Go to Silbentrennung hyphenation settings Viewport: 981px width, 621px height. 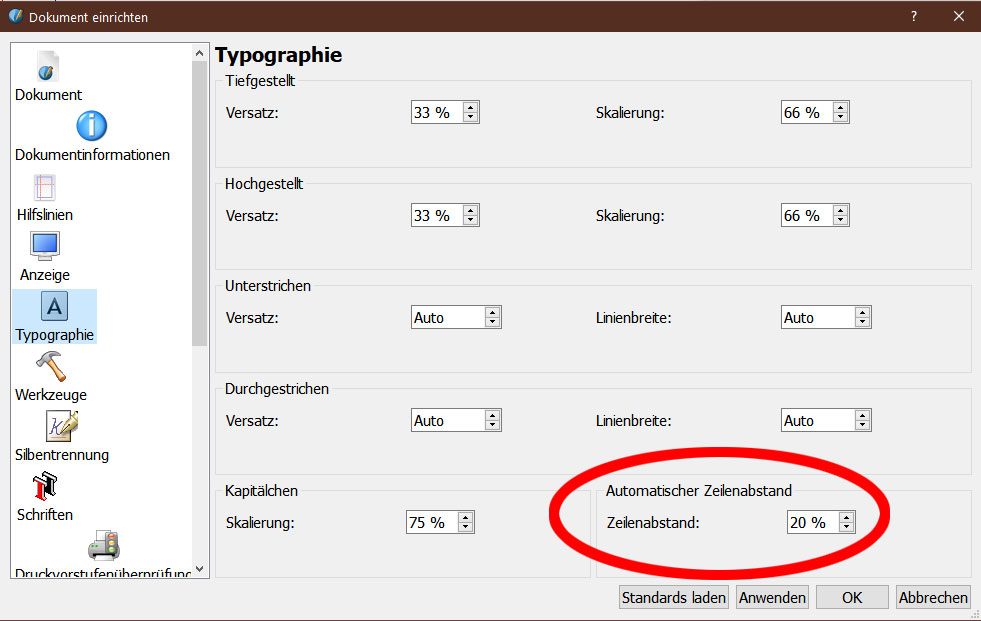click(x=61, y=427)
